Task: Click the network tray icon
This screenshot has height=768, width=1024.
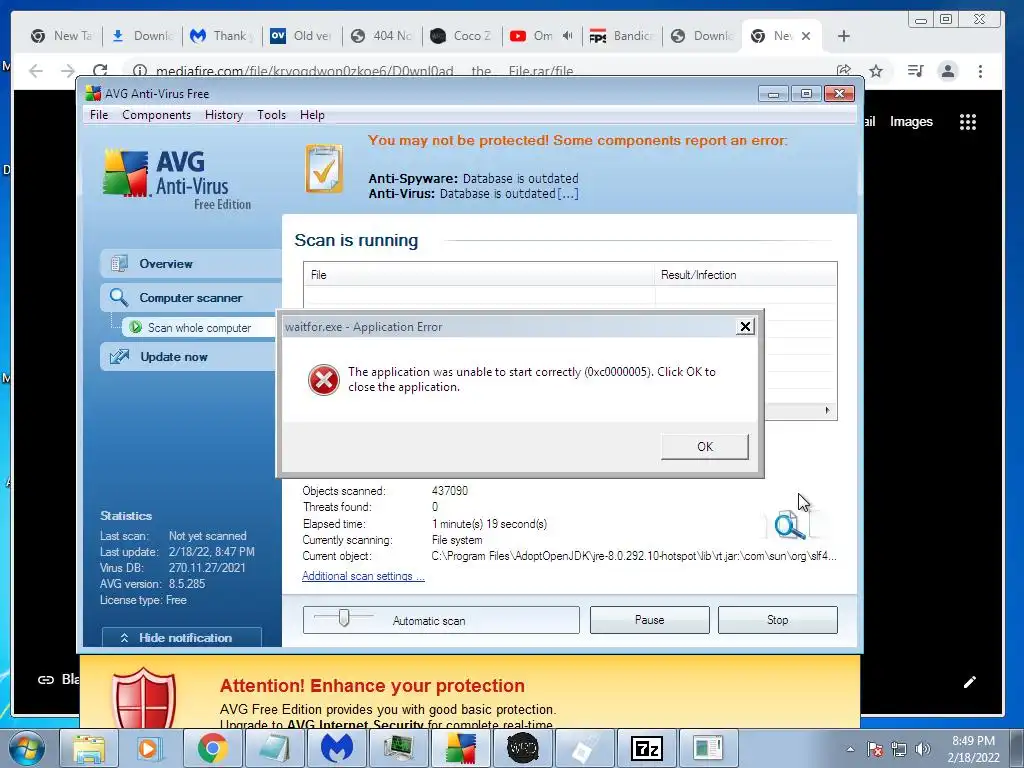Action: coord(899,749)
